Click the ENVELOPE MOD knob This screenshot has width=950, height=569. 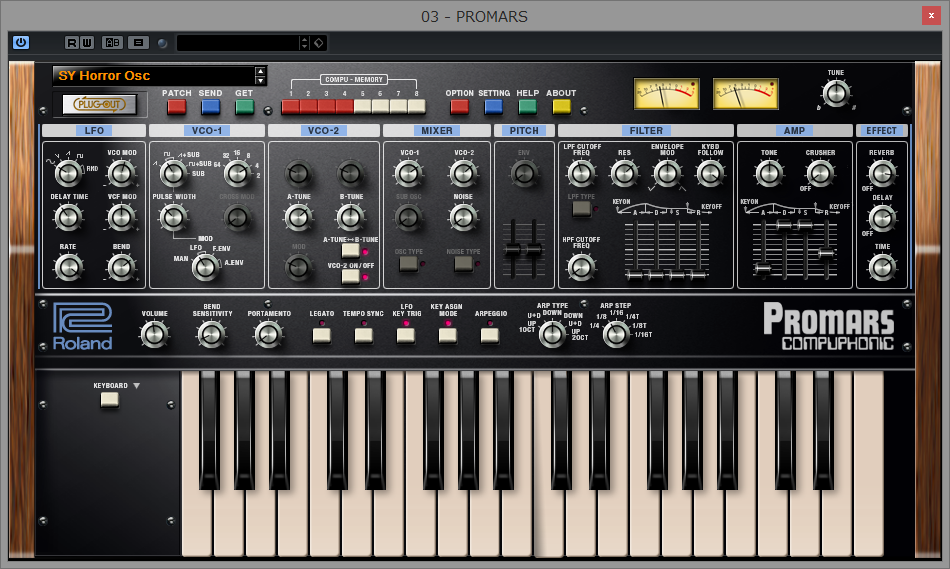pos(667,174)
